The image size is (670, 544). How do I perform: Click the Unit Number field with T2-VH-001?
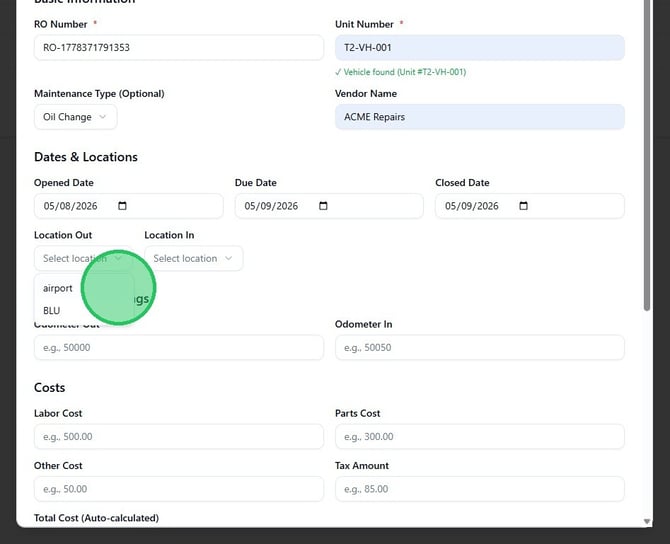click(479, 47)
